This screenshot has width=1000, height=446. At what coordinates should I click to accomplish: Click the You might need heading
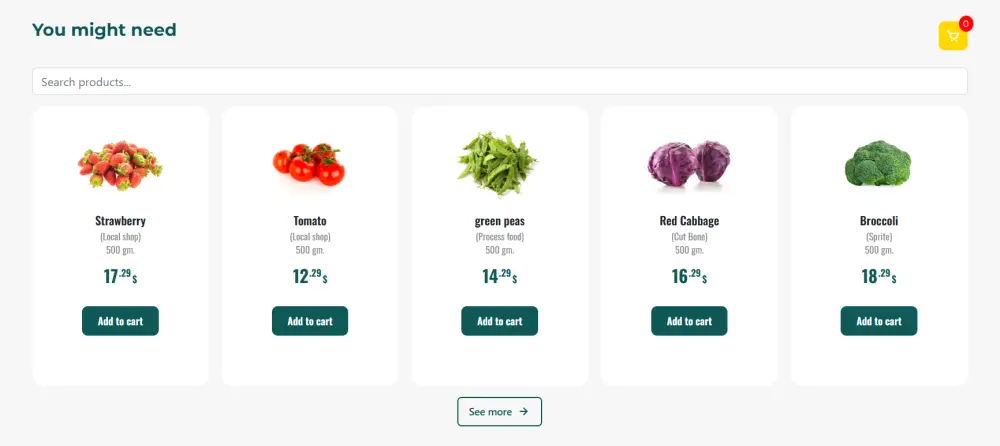click(104, 30)
